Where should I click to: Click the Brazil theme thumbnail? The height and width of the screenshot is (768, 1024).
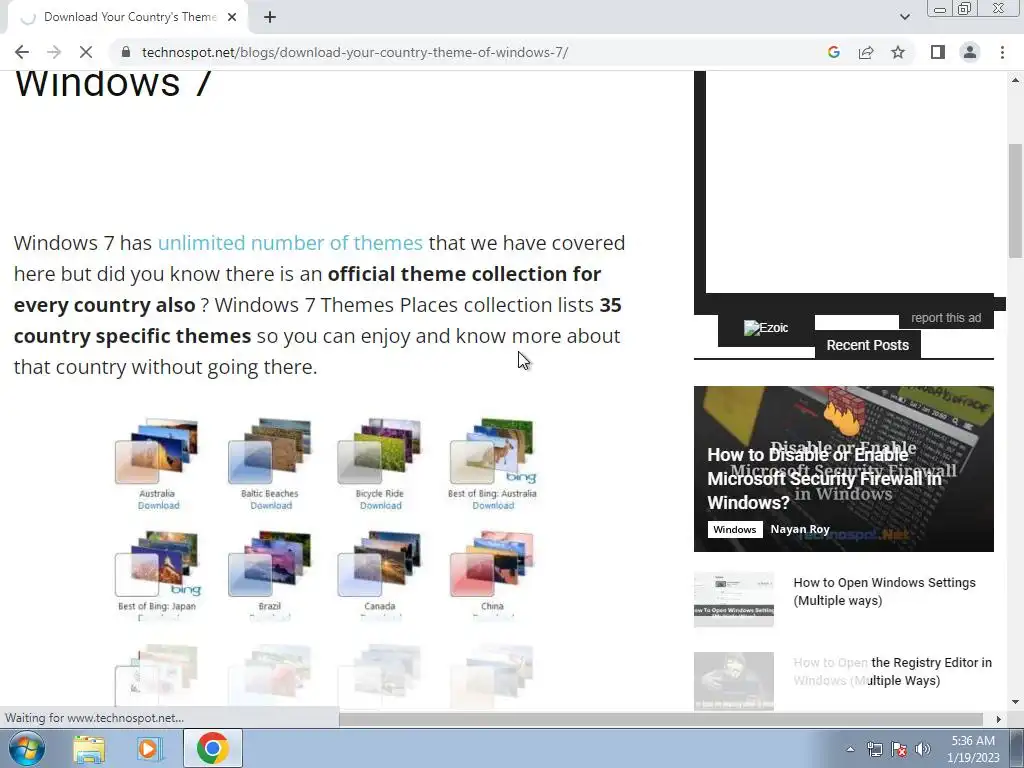[x=270, y=564]
